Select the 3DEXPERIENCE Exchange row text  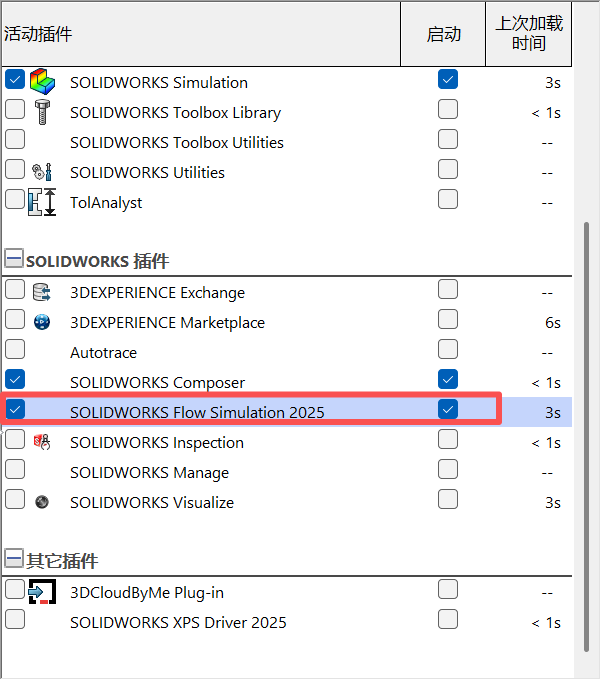pos(157,293)
